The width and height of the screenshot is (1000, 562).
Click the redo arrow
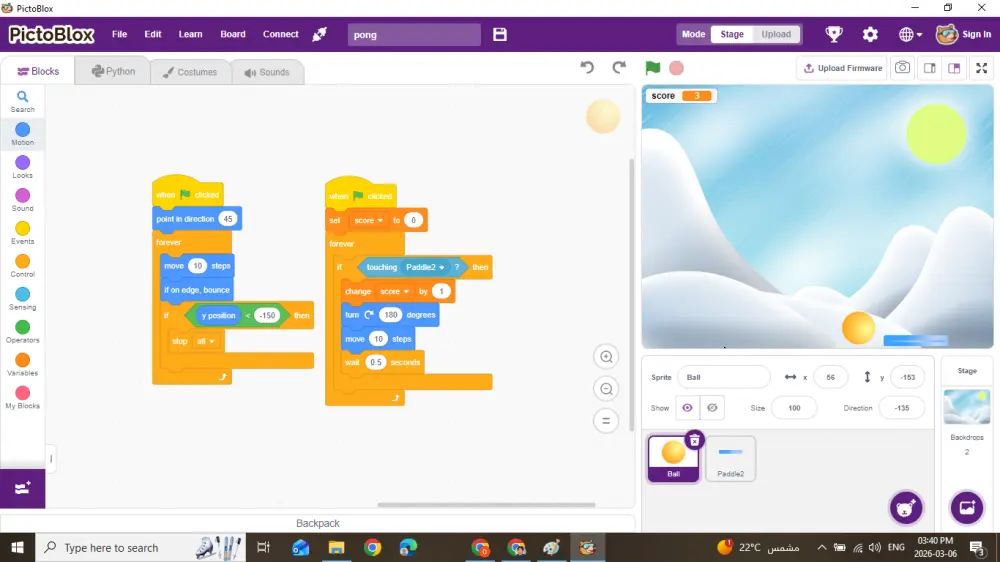pyautogui.click(x=619, y=68)
